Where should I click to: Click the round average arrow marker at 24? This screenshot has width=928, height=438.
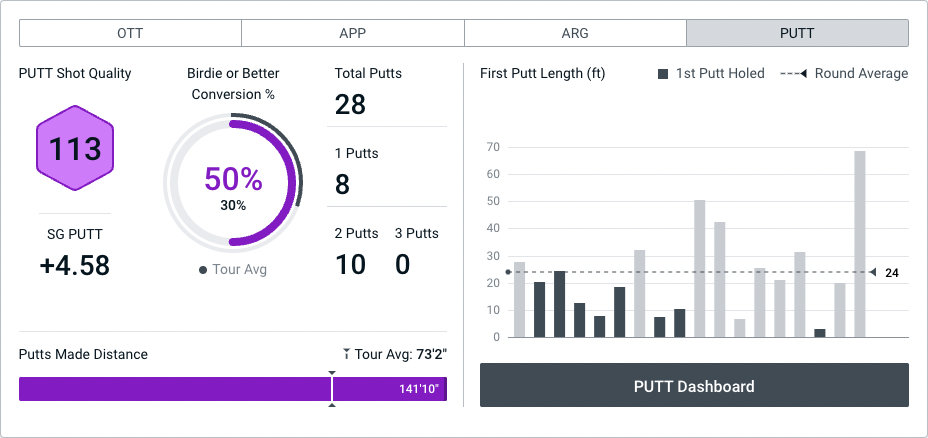(873, 272)
